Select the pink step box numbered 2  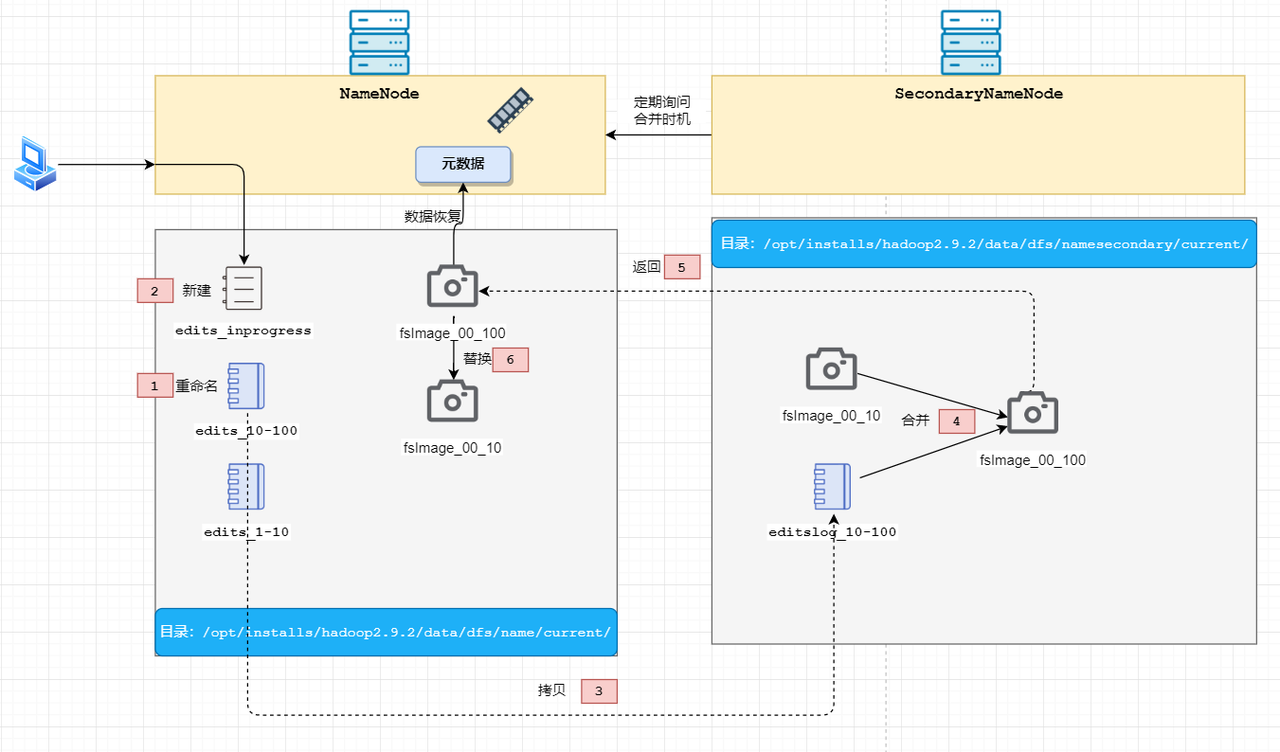pos(155,291)
